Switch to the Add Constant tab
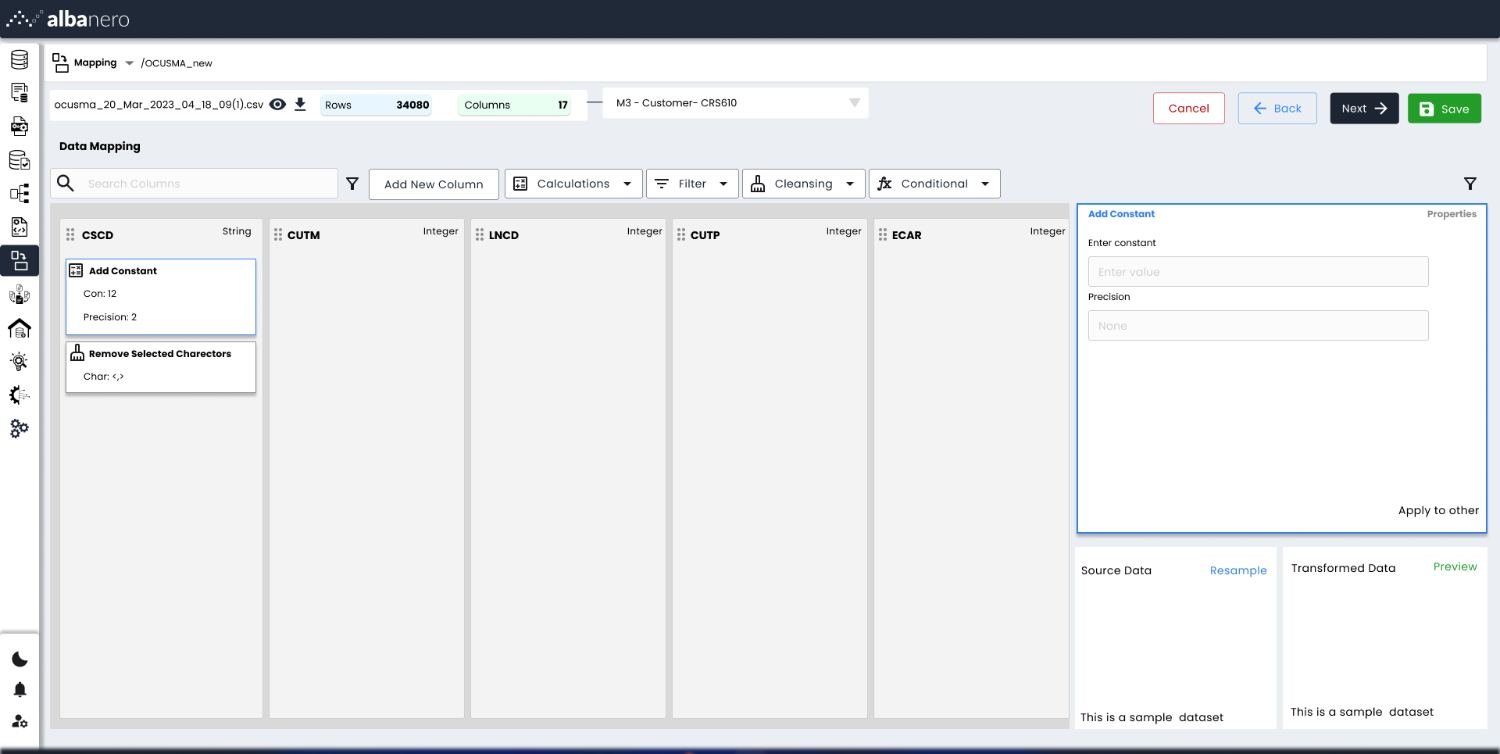 1121,214
